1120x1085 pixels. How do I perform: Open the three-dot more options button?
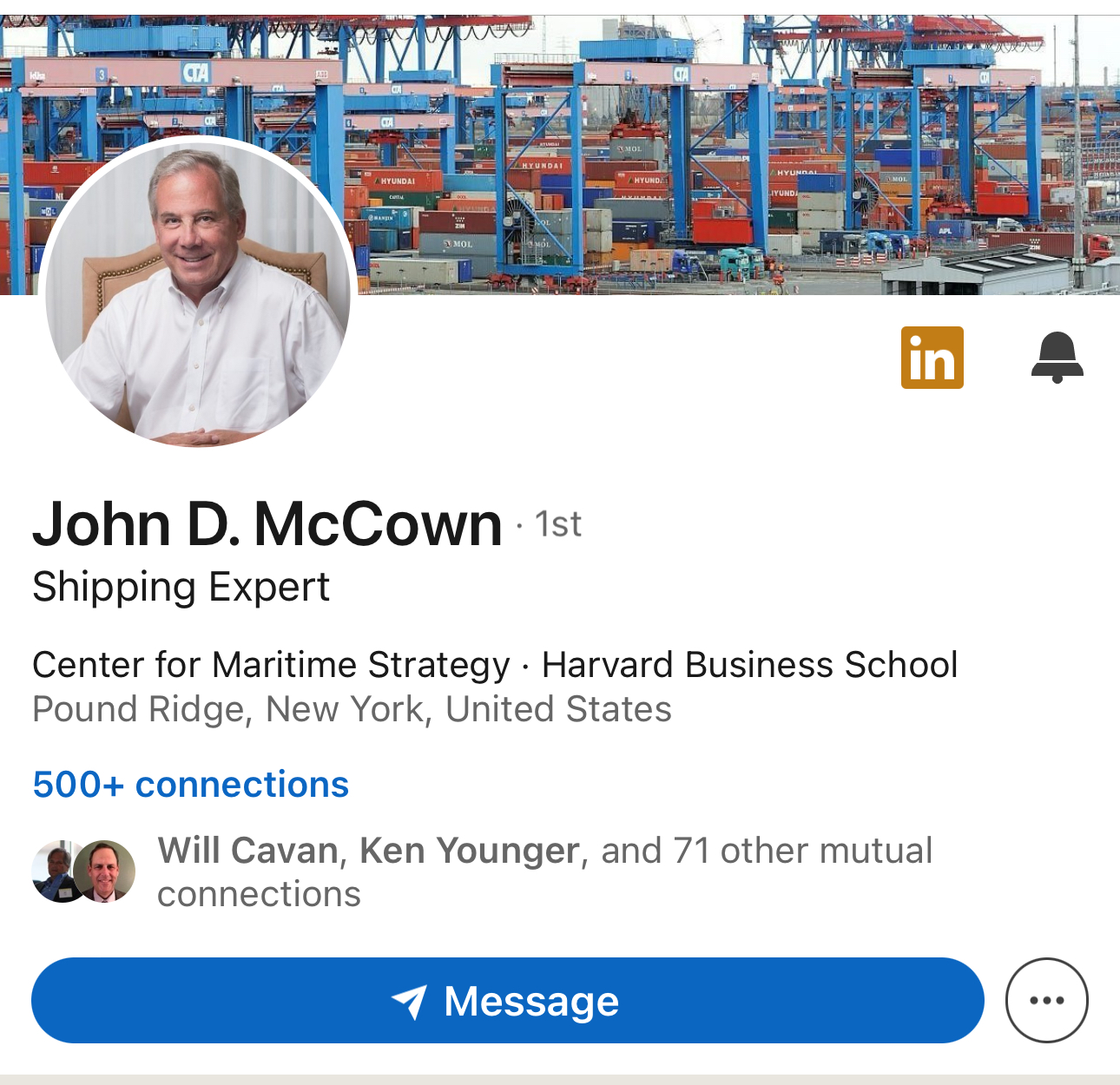pos(1046,1000)
